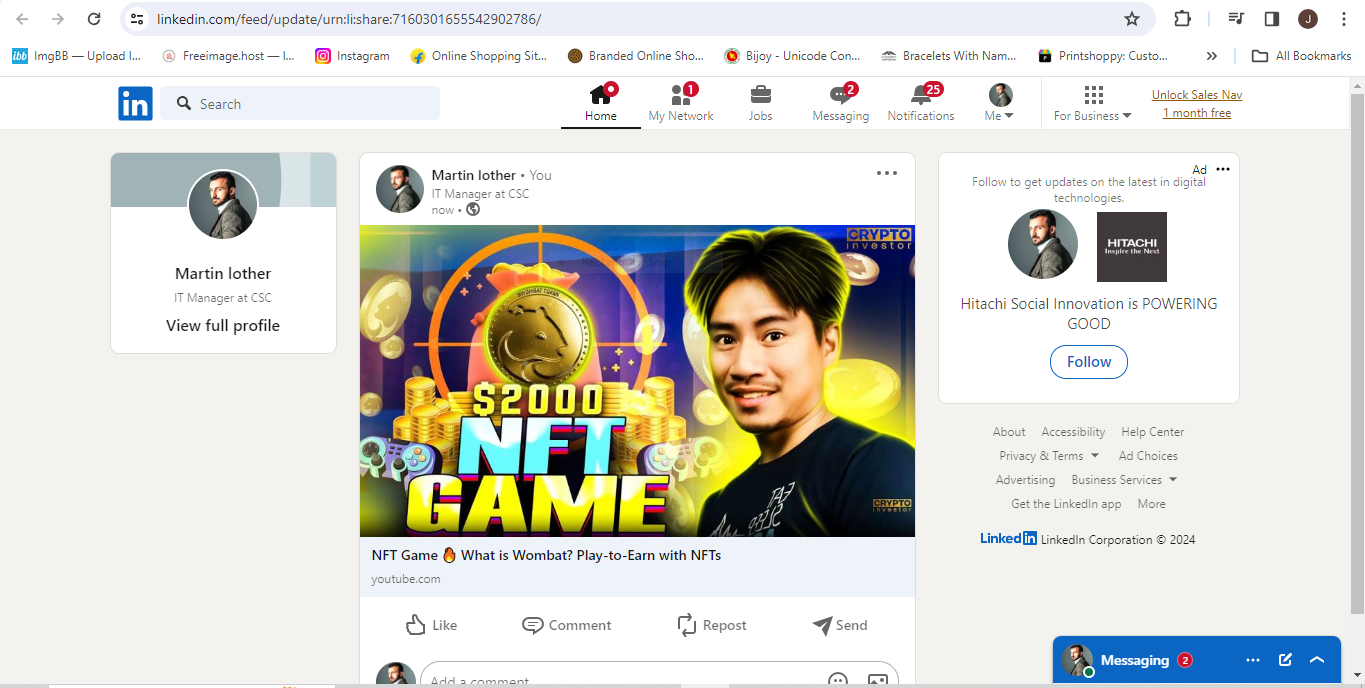Expand the Me profile dropdown
The width and height of the screenshot is (1365, 688).
click(1000, 104)
